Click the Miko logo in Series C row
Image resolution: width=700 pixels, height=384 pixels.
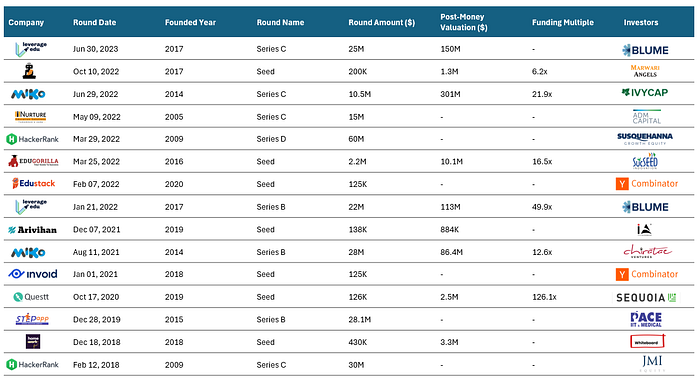click(28, 94)
